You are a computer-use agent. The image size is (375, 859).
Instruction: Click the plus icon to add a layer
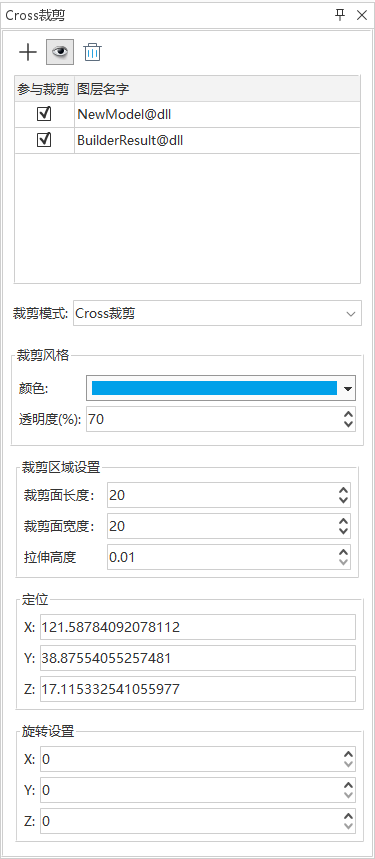(27, 53)
